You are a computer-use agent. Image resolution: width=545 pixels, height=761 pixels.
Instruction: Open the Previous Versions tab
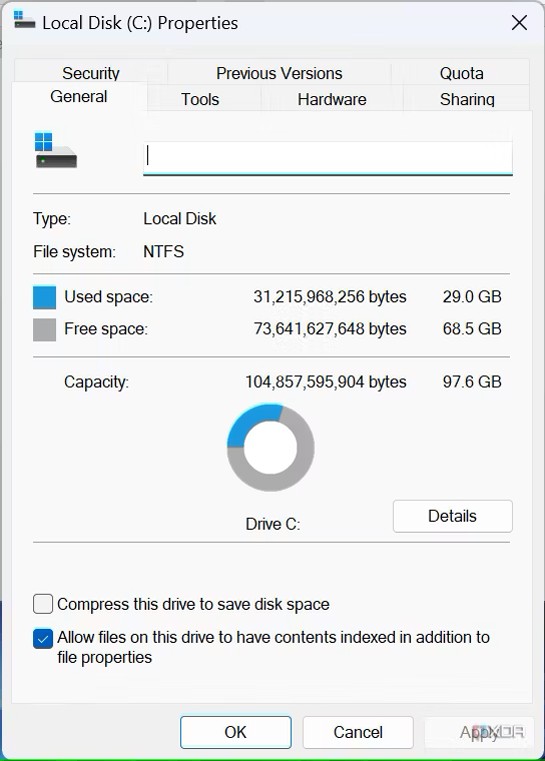pyautogui.click(x=279, y=73)
